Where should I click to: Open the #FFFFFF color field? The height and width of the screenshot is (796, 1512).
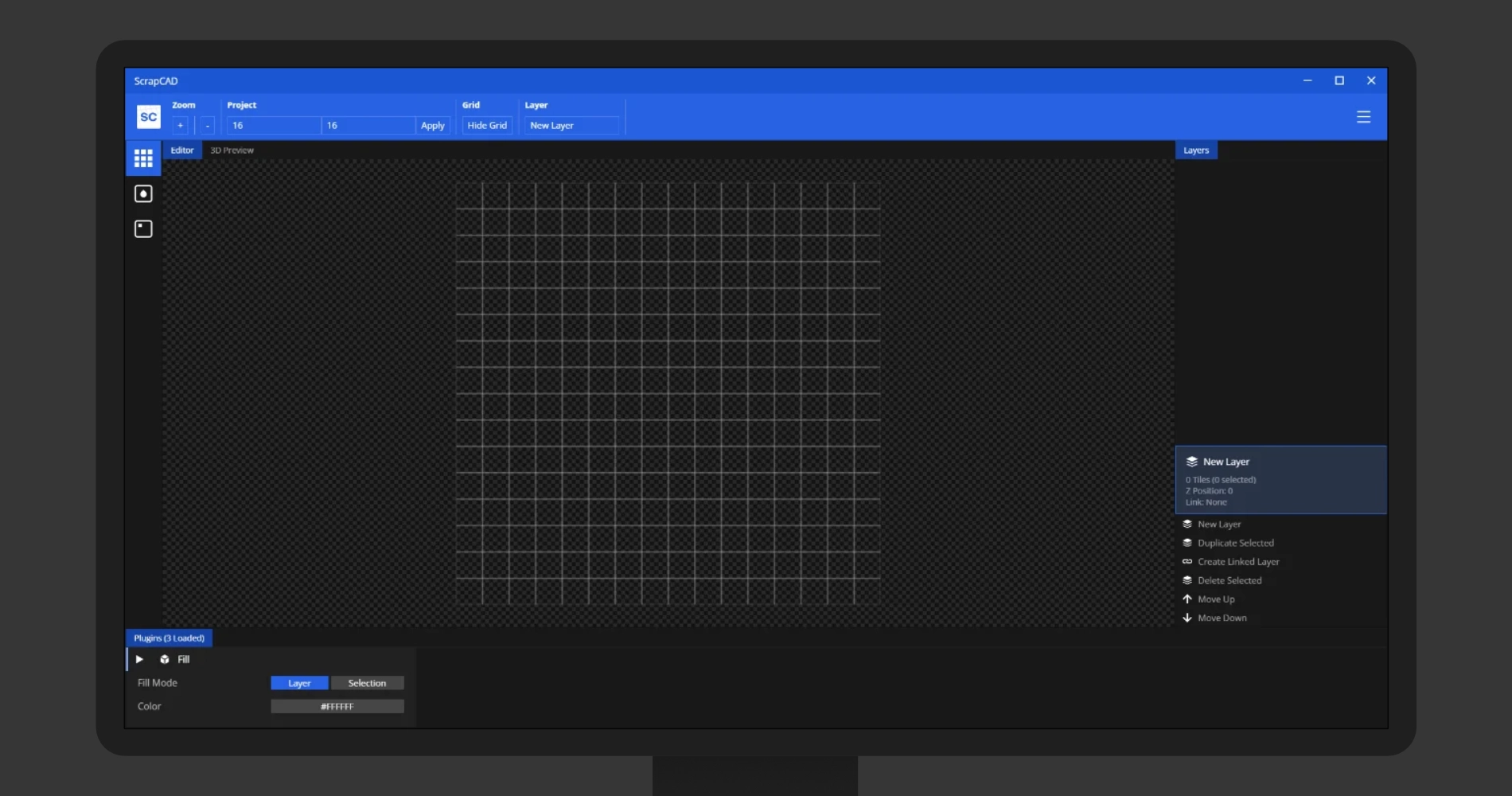[337, 707]
